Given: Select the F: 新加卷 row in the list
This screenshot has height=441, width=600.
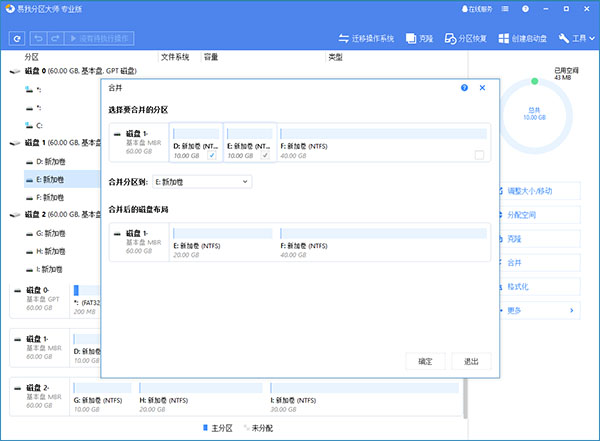Looking at the screenshot, I should 62,198.
